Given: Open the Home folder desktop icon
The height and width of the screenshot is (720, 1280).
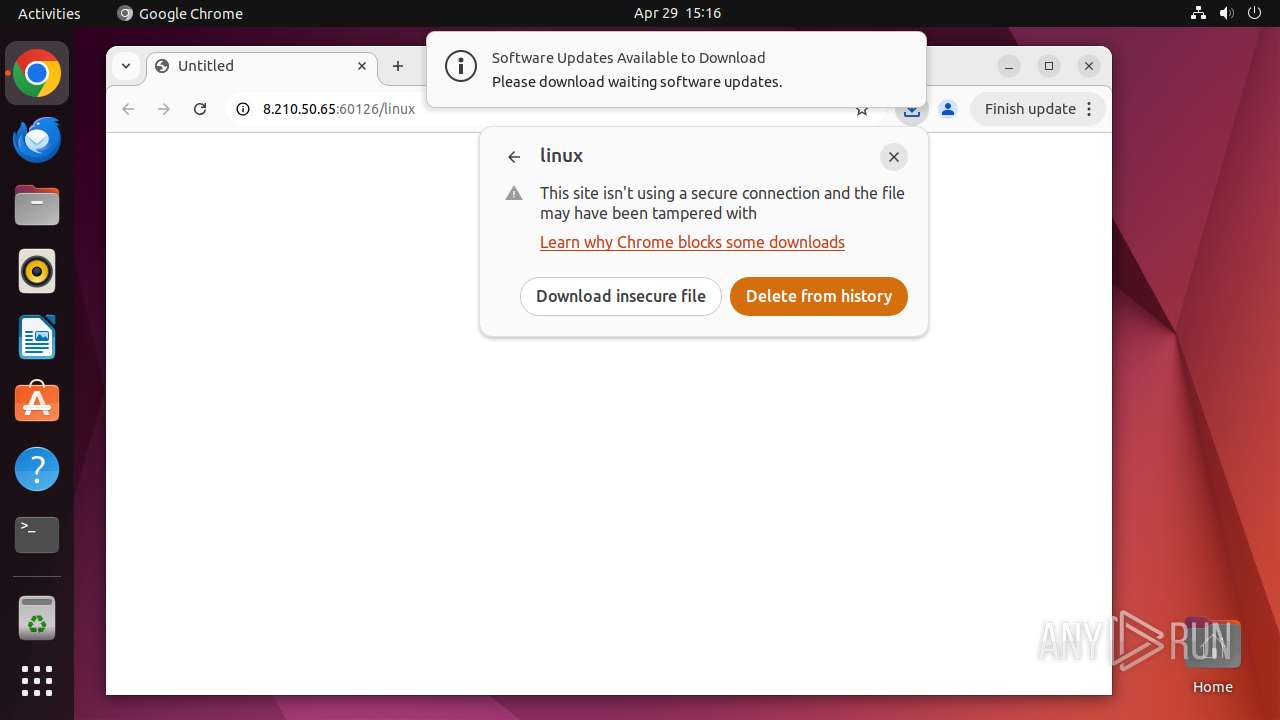Looking at the screenshot, I should (1212, 656).
